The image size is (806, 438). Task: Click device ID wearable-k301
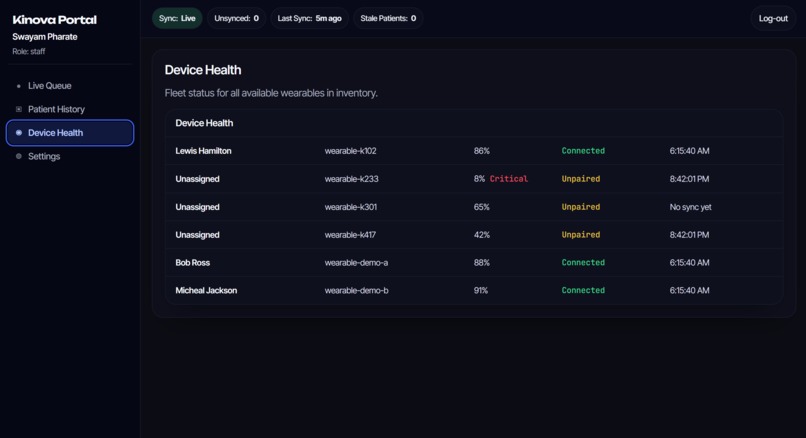coord(351,207)
